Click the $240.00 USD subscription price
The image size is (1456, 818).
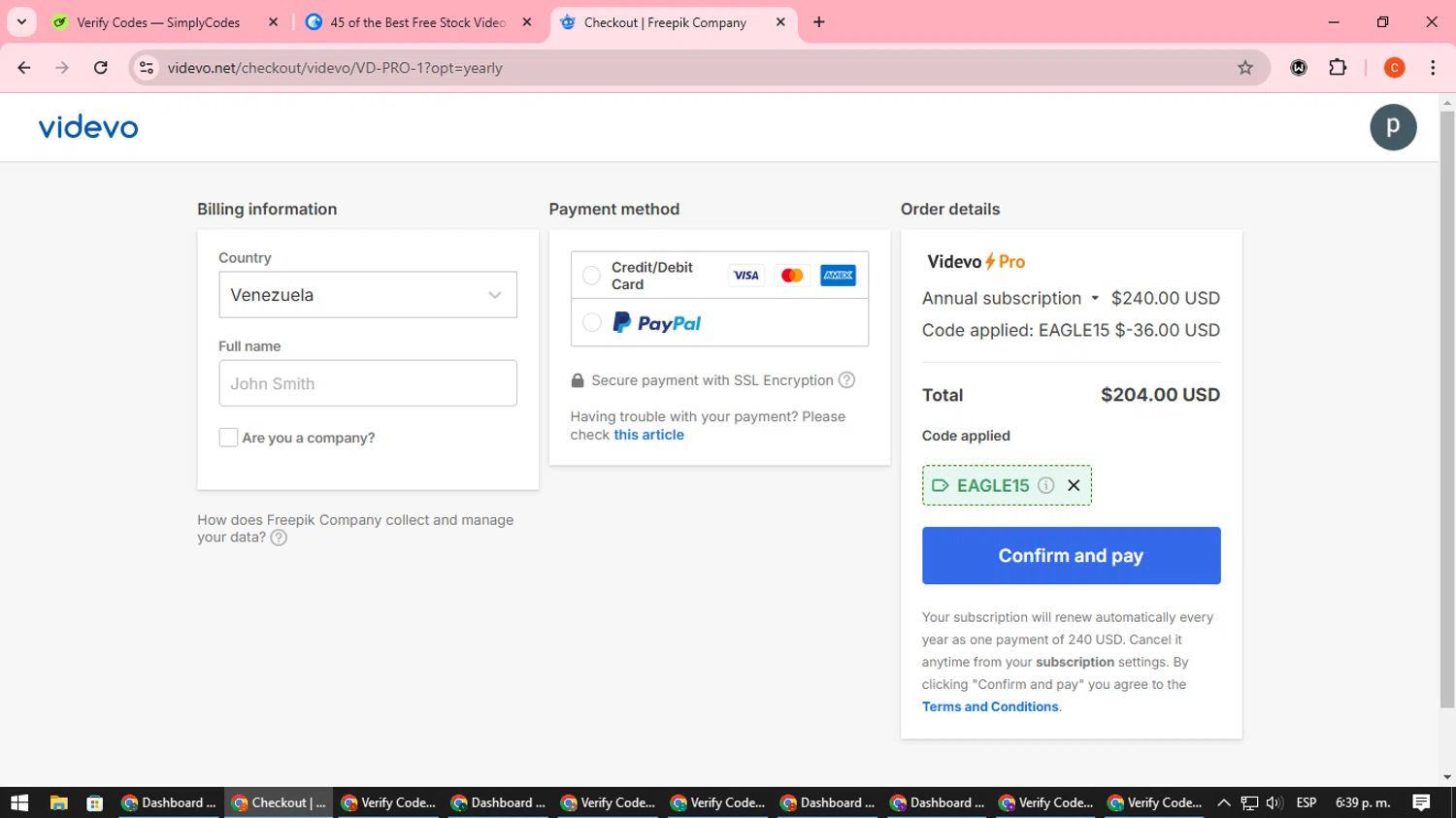coord(1166,299)
